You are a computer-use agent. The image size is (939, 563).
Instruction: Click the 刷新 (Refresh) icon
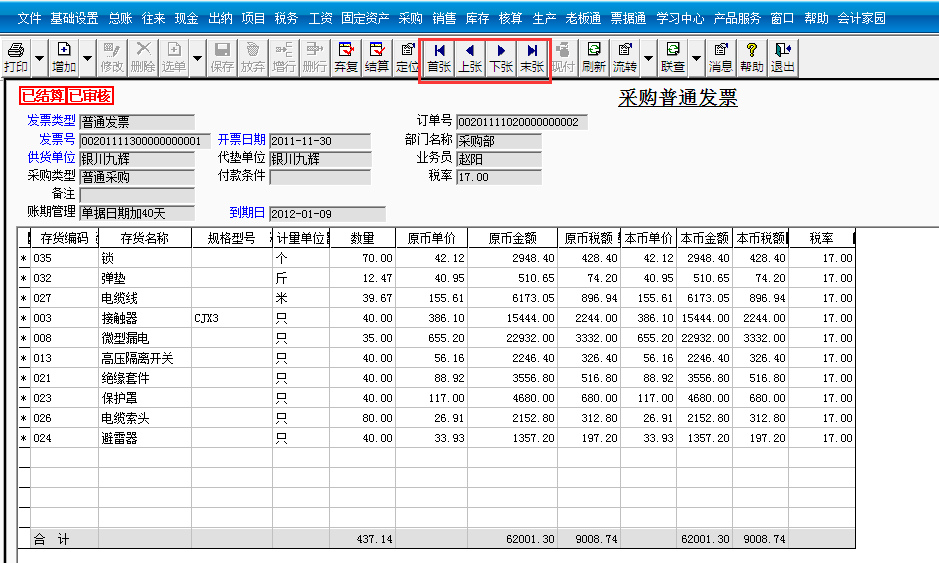point(594,58)
